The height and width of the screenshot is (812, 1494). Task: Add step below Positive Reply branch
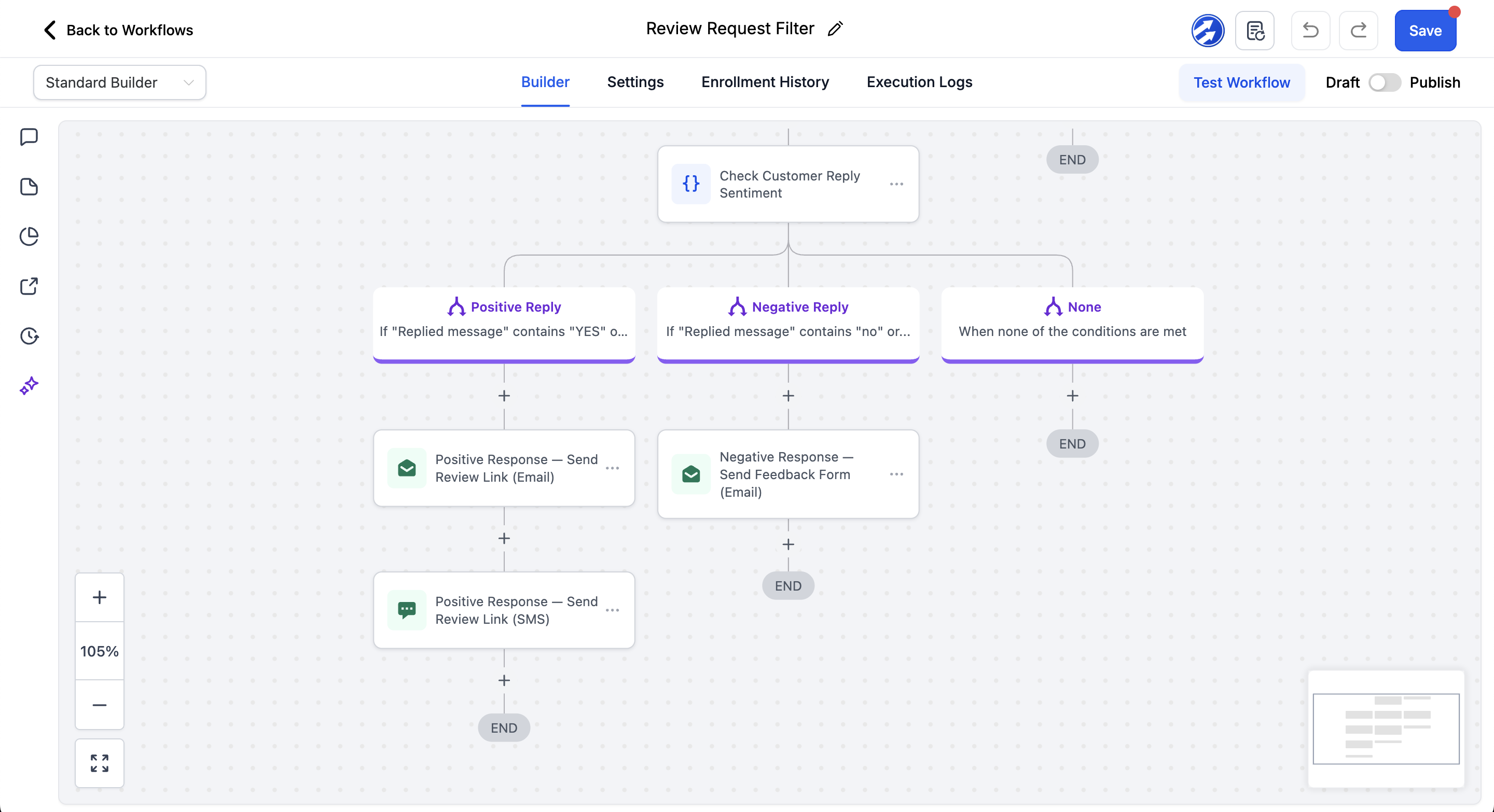pyautogui.click(x=504, y=396)
